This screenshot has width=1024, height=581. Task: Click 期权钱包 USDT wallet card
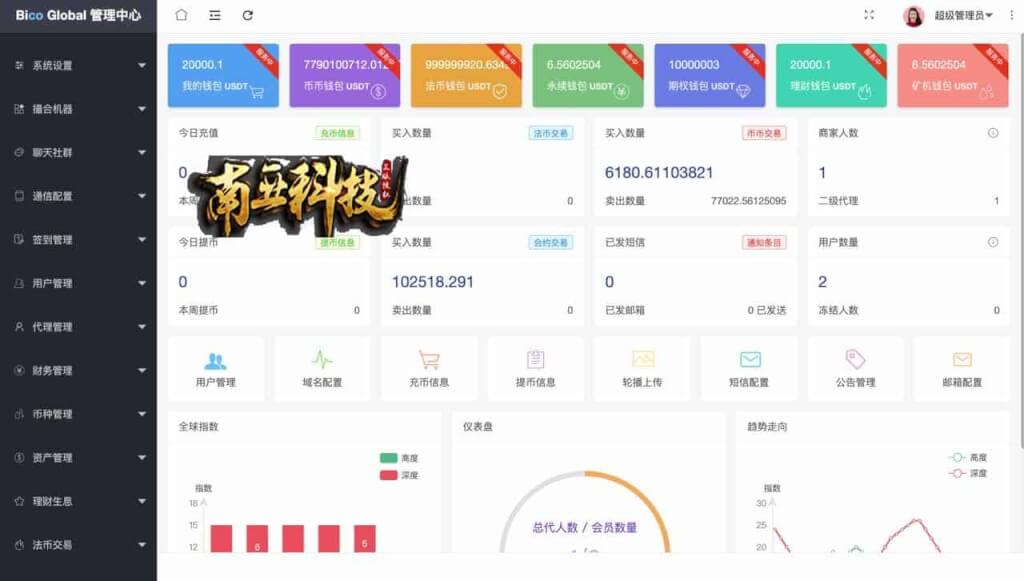pyautogui.click(x=710, y=76)
